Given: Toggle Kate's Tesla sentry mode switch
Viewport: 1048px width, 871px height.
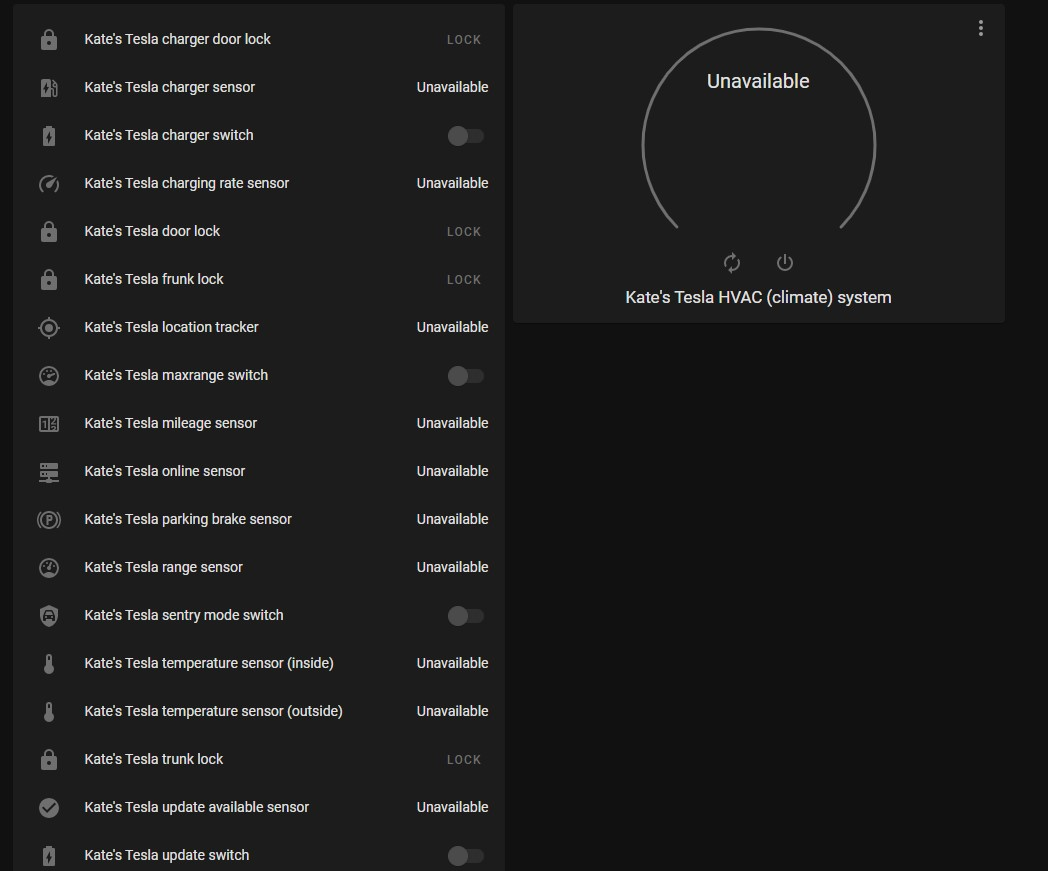Looking at the screenshot, I should 466,616.
